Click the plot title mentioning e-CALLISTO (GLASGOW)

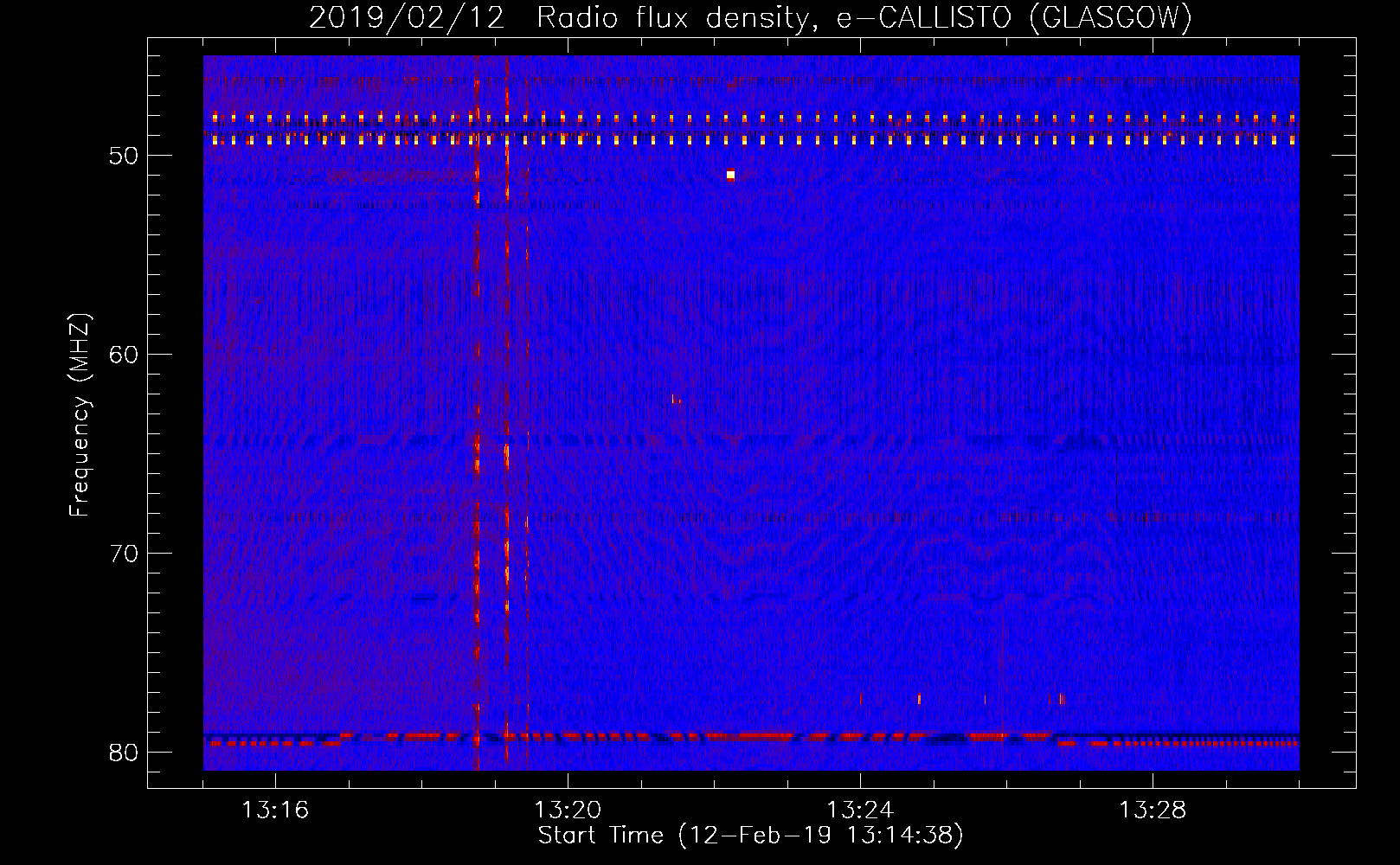click(750, 17)
